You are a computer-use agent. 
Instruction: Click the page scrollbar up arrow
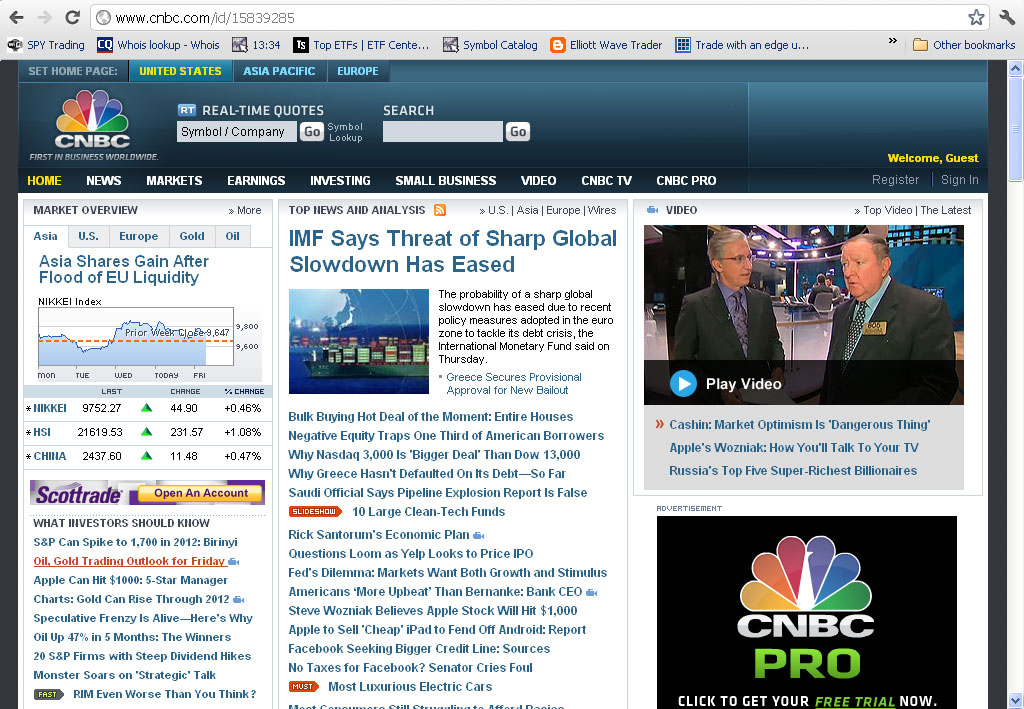click(x=1016, y=68)
